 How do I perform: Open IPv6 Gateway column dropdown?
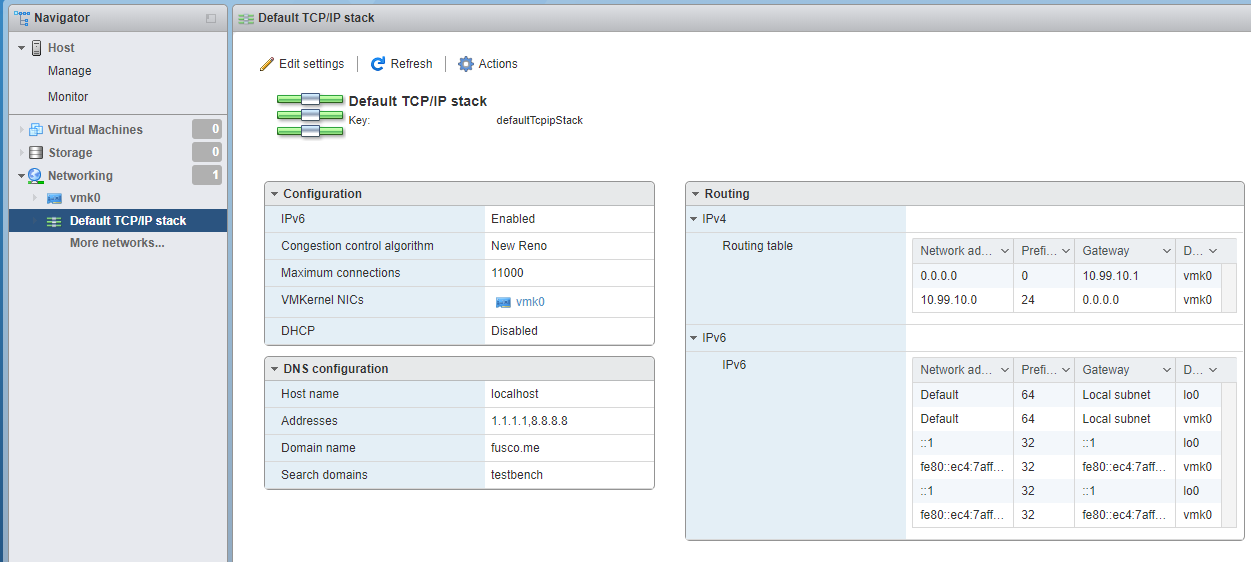click(1166, 370)
